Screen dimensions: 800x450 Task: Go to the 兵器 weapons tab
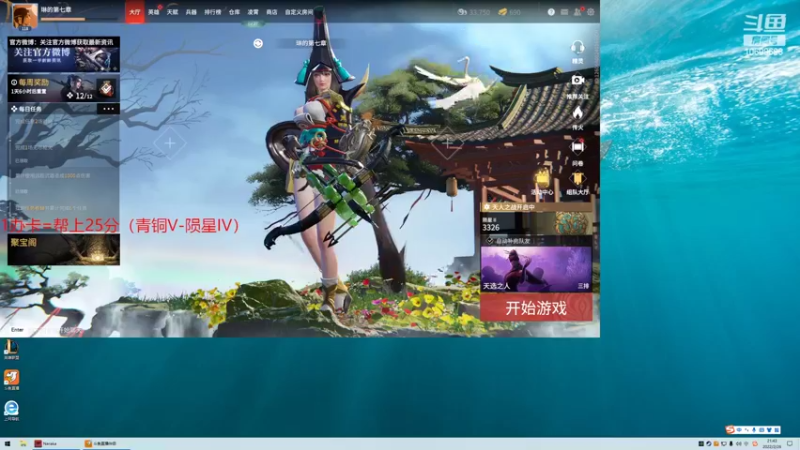click(191, 12)
